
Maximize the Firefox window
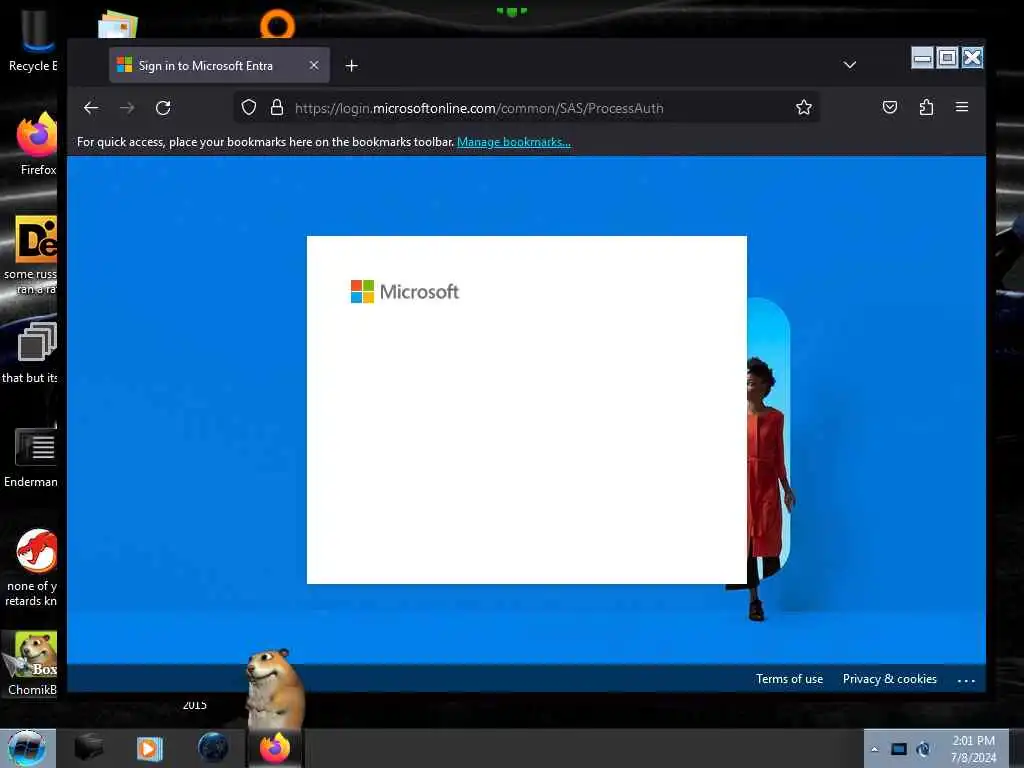pos(947,57)
